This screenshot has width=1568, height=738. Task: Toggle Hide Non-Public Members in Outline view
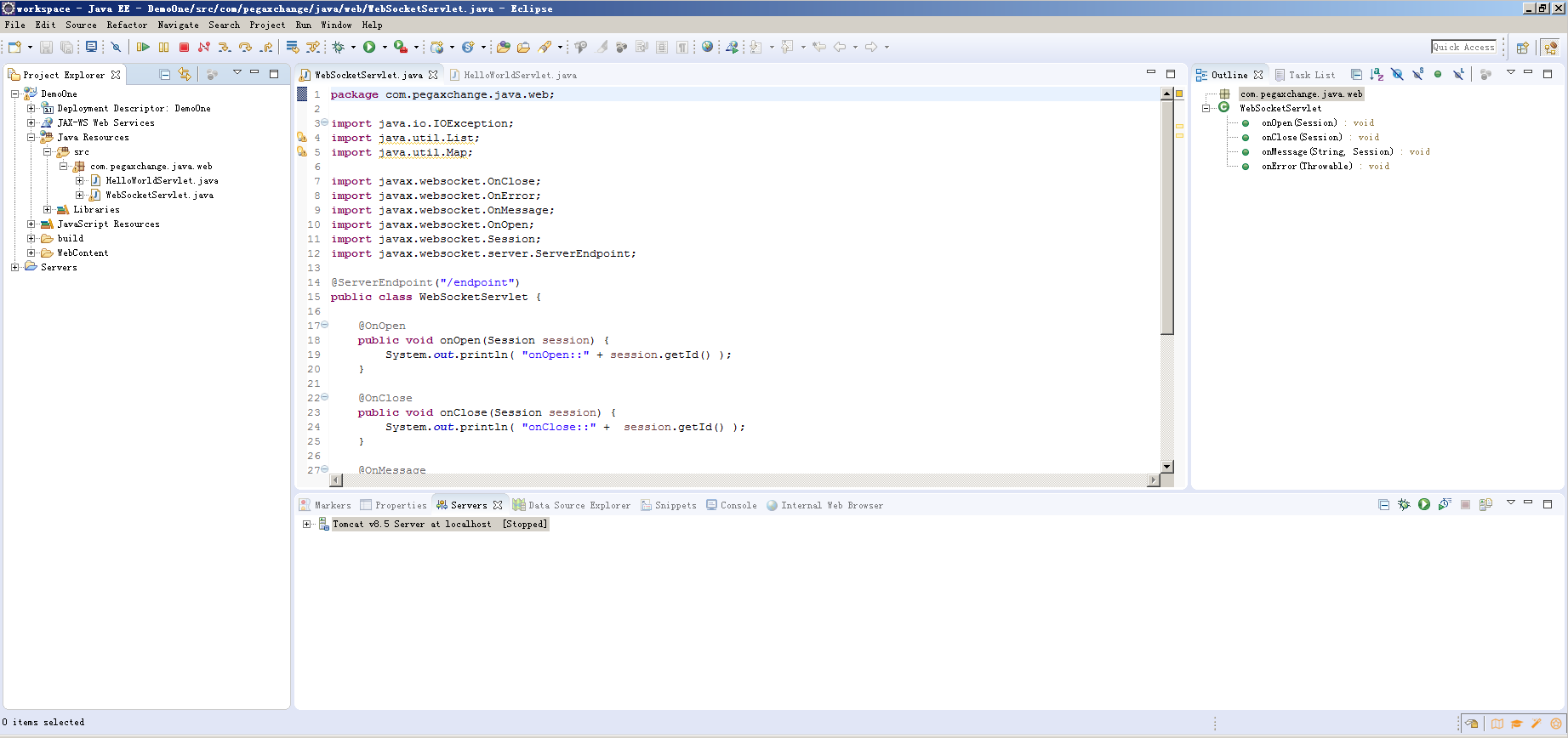(1438, 75)
